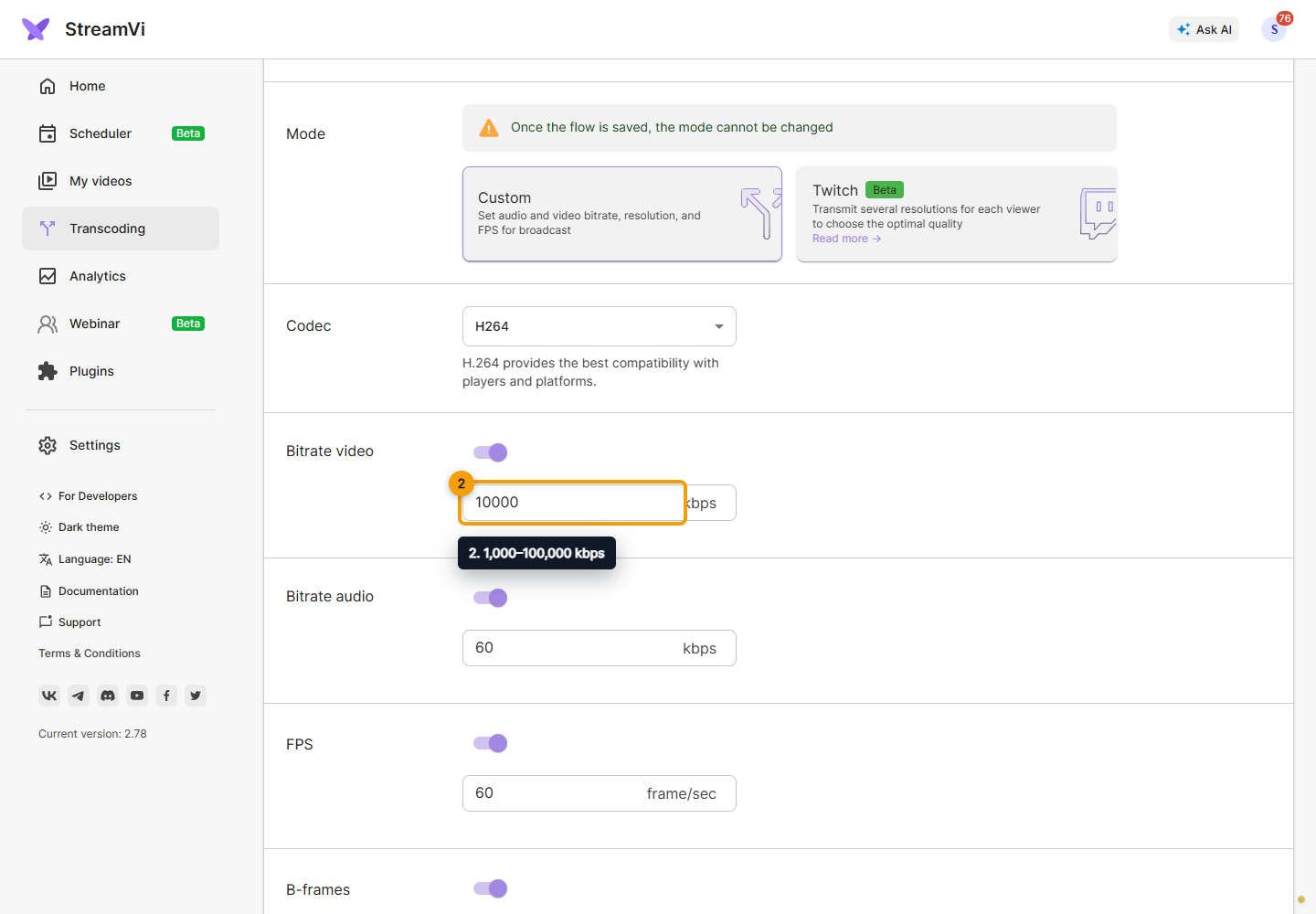
Task: Select the Twitch Beta mode card
Action: coord(957,214)
